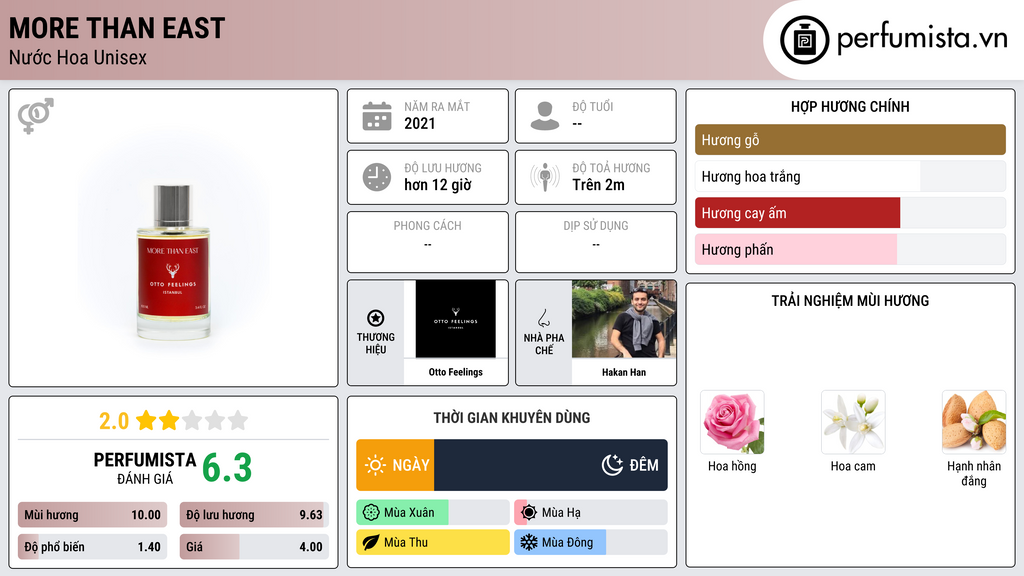Click the THỜI GIAN KHUYÊN DÙNG heading

point(512,418)
